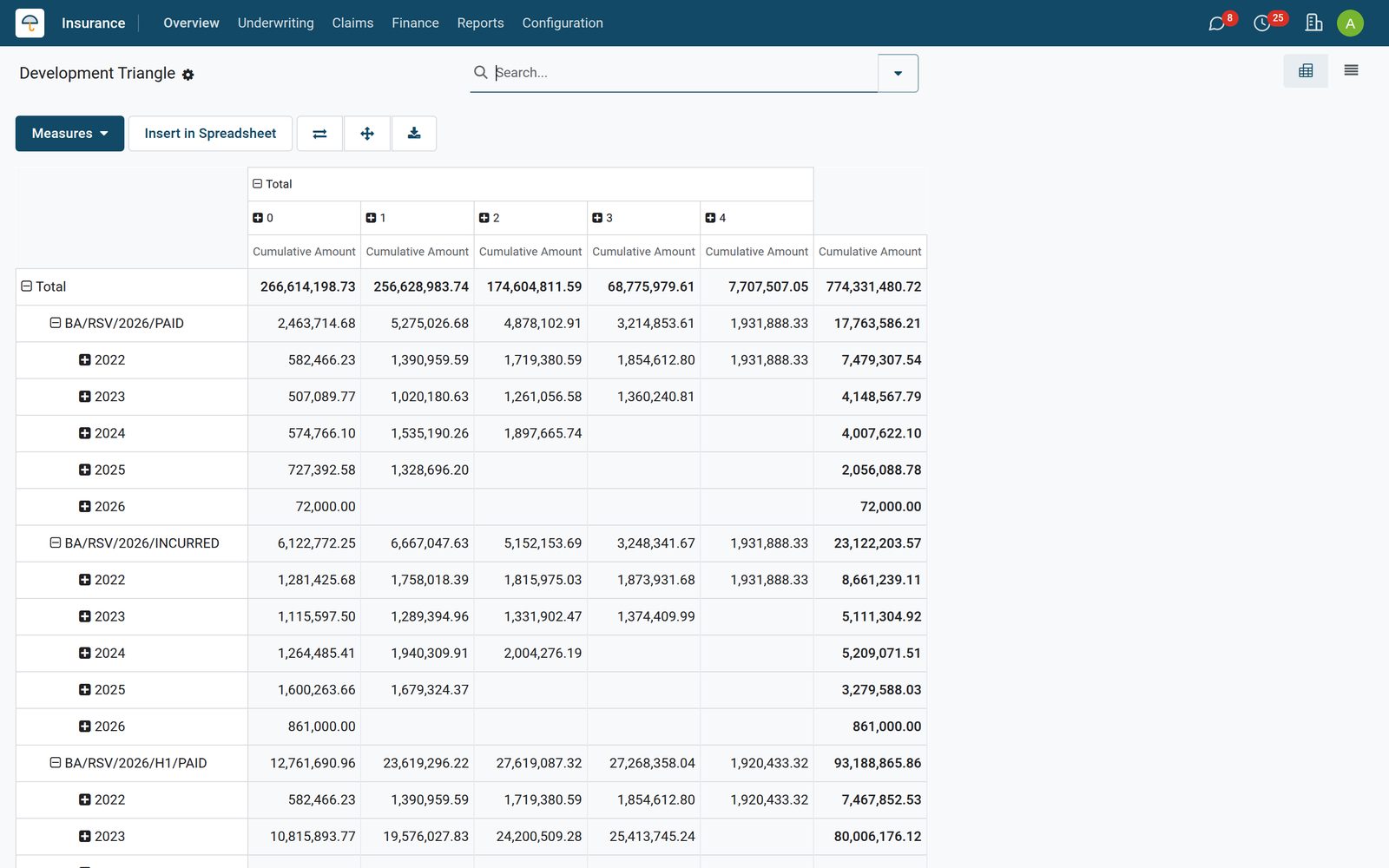1389x868 pixels.
Task: Click the 80,006,176.12 total cell
Action: [871, 837]
